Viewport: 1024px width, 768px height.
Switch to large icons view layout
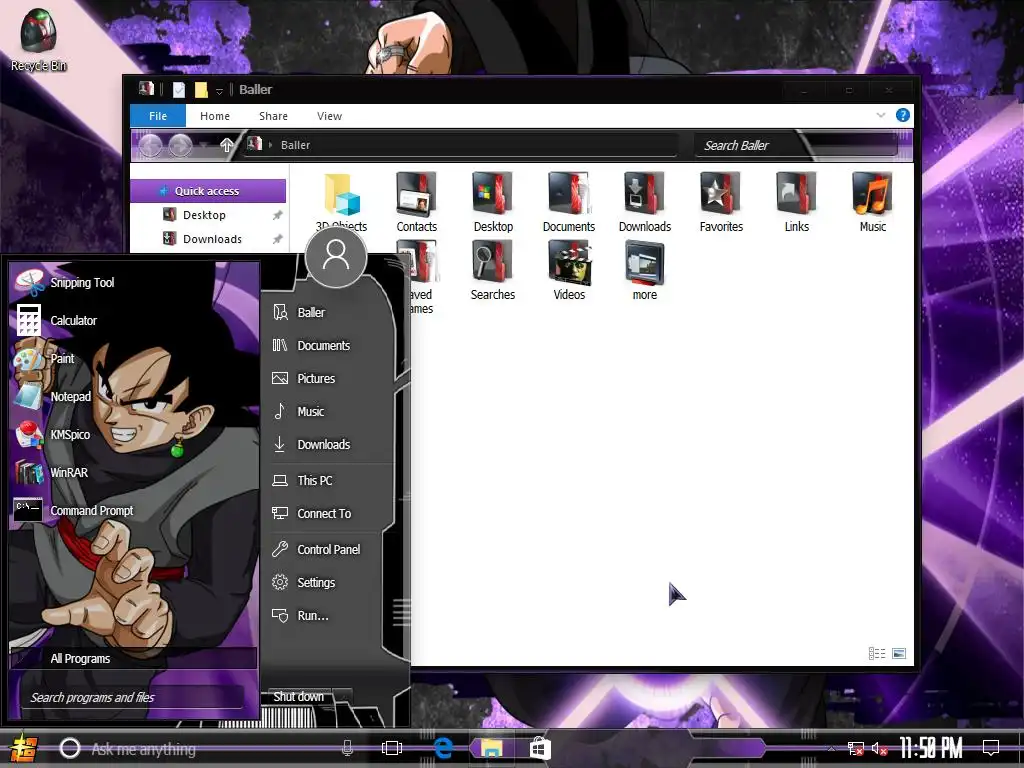[899, 653]
